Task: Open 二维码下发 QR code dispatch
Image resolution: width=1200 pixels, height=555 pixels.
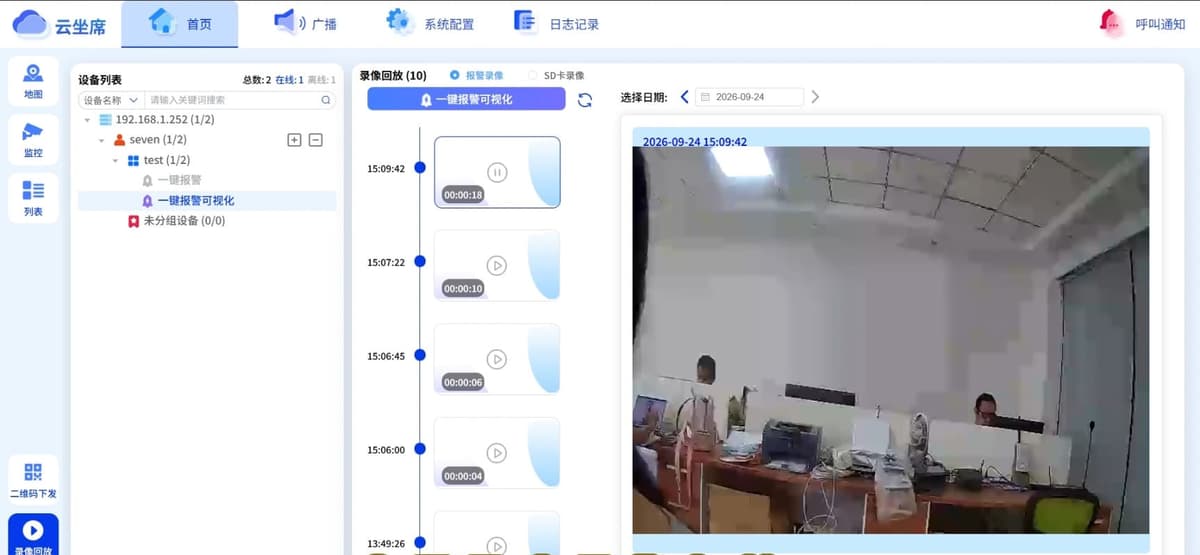Action: 33,480
